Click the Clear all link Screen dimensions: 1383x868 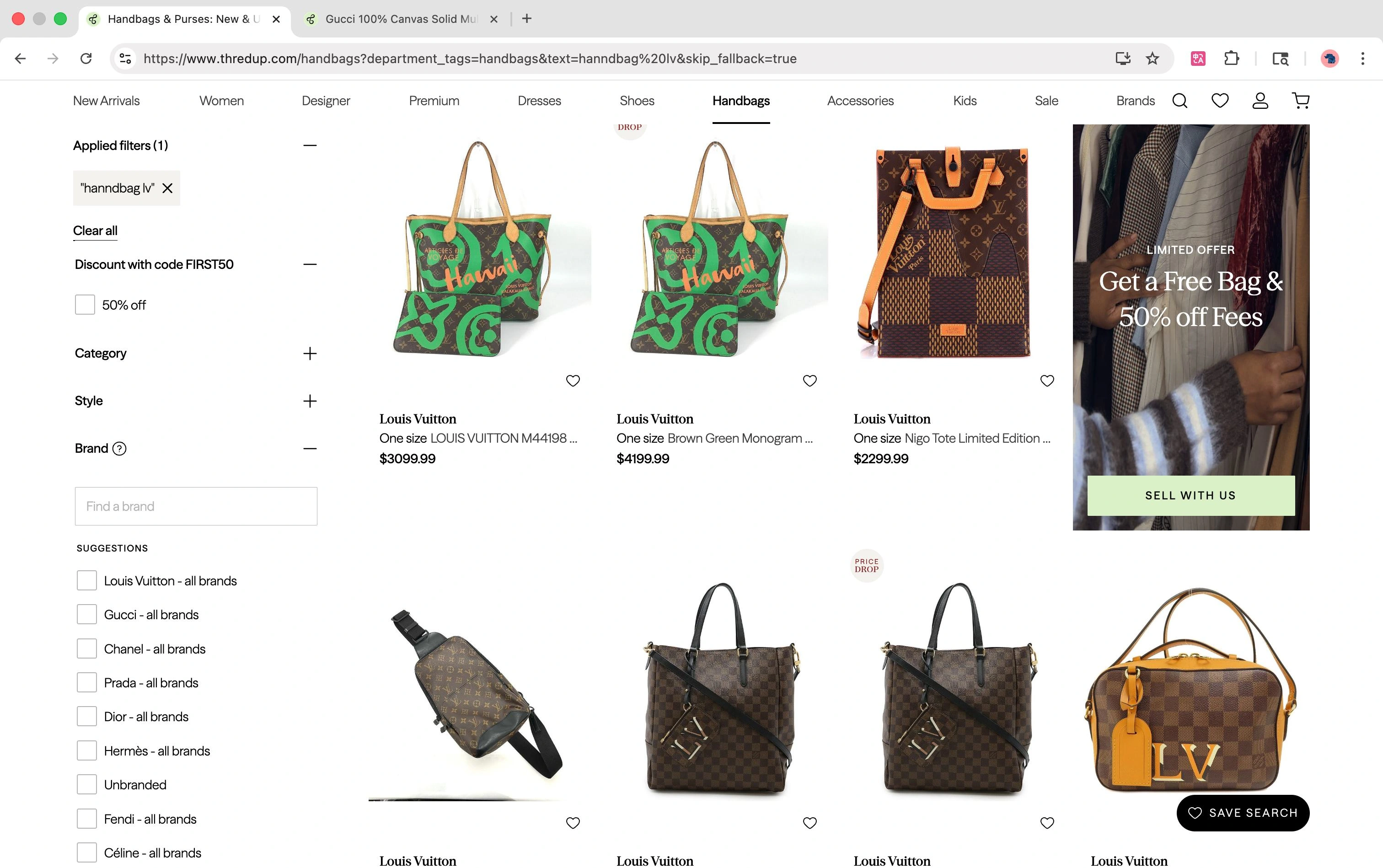(x=95, y=231)
